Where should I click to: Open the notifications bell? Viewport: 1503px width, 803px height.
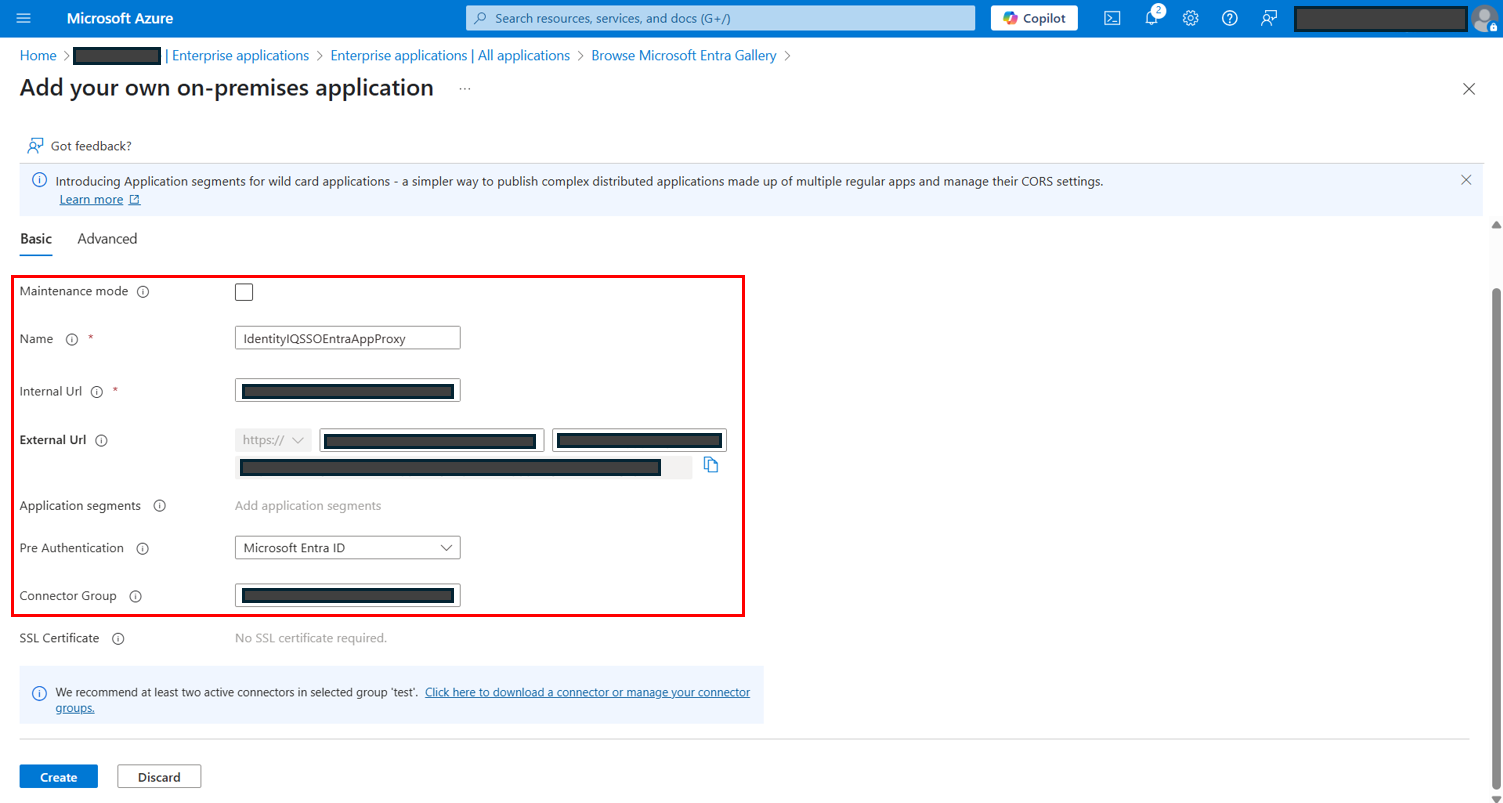click(1151, 18)
